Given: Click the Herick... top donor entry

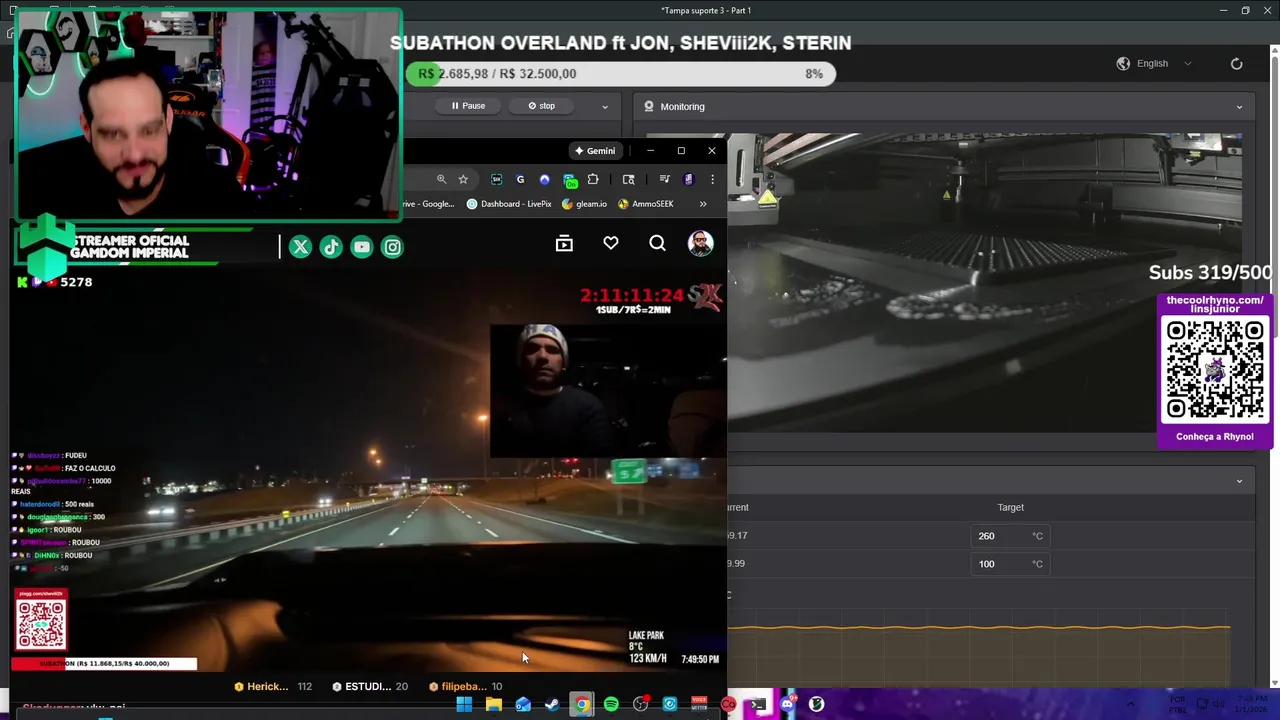Looking at the screenshot, I should [x=273, y=687].
